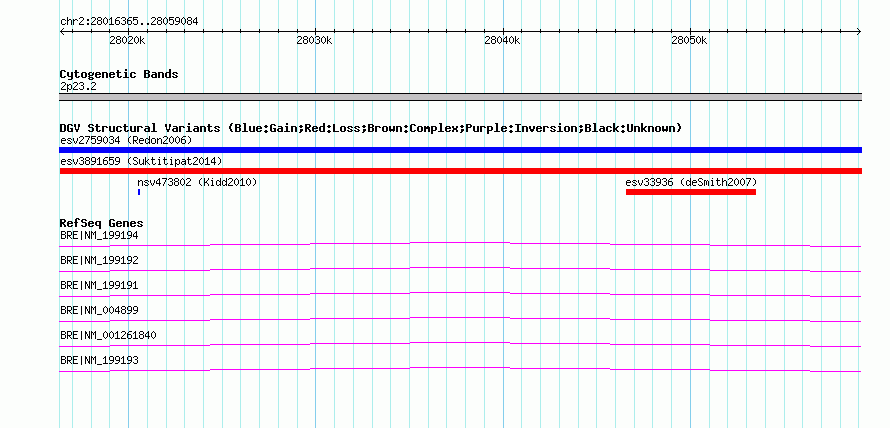Select the Cytogenetic Bands track title

119,74
